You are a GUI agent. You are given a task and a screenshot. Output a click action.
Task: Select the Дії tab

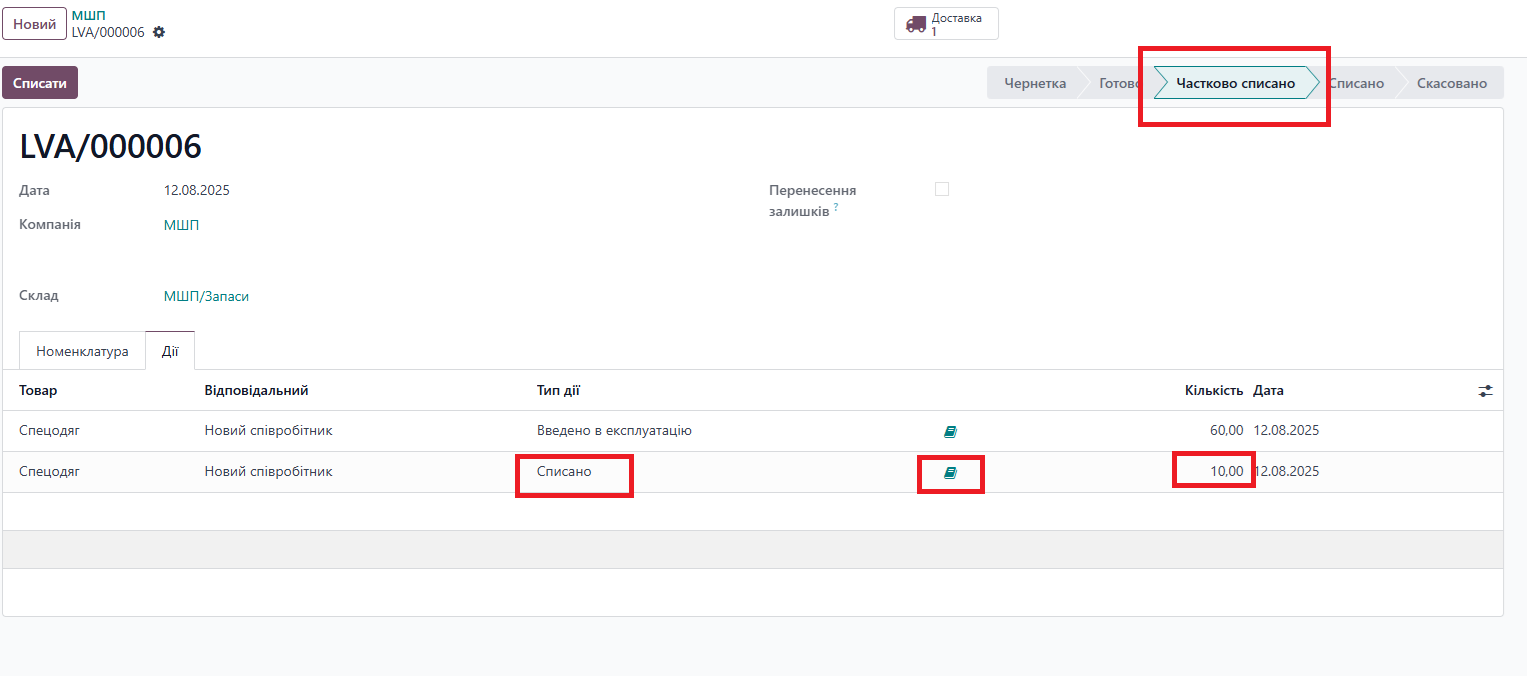[x=170, y=351]
